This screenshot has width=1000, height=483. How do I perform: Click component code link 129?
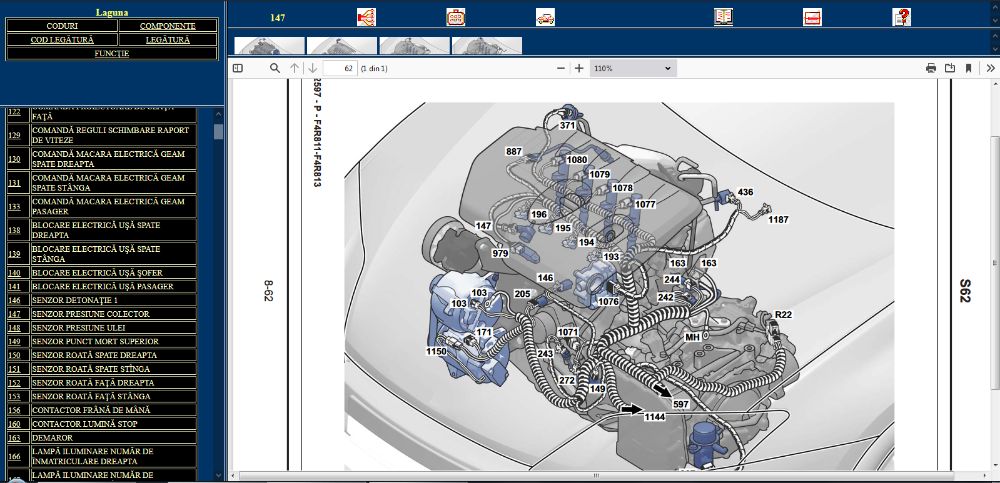(x=14, y=135)
